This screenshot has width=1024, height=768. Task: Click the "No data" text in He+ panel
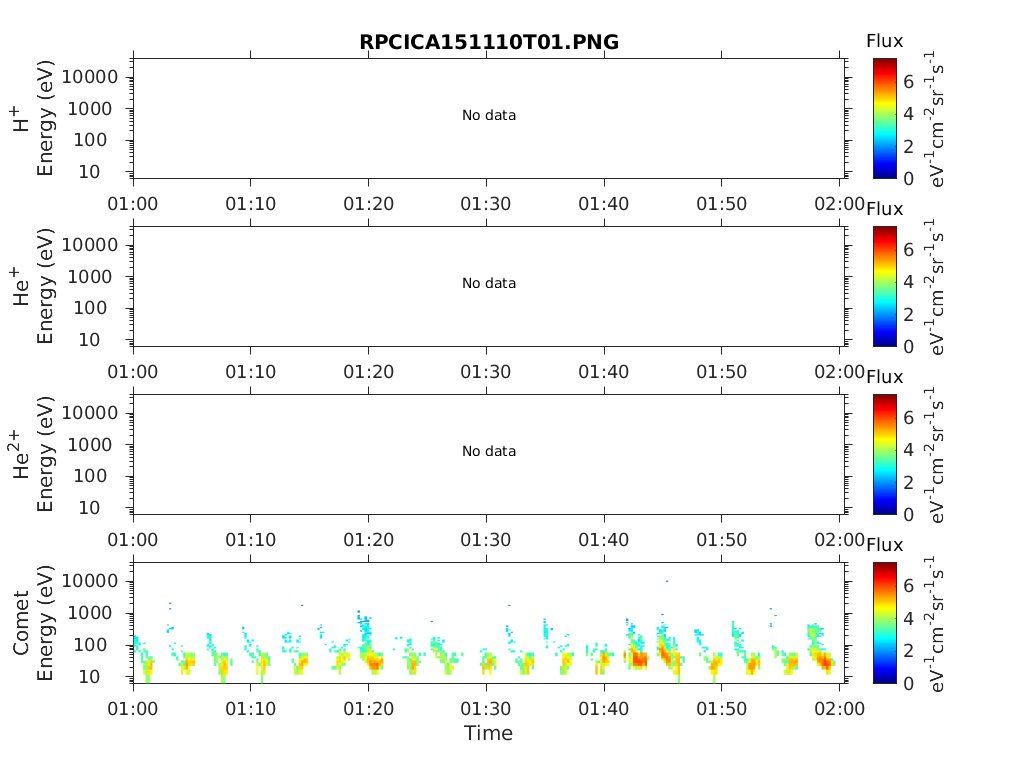pyautogui.click(x=489, y=283)
